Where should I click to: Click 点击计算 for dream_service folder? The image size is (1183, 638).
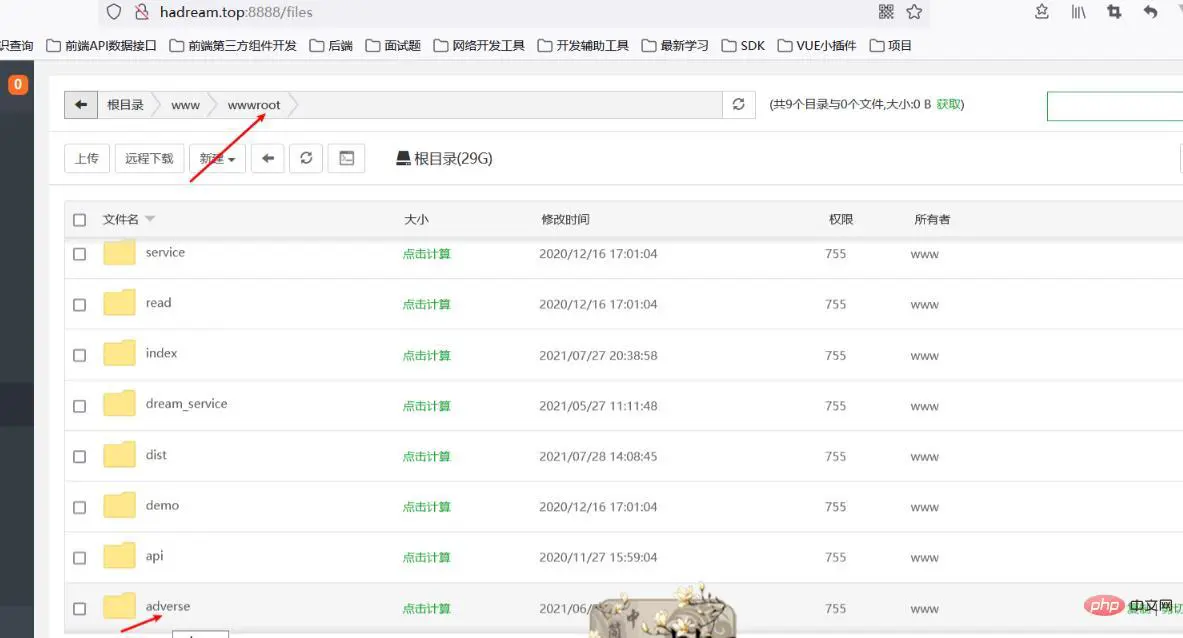click(426, 406)
